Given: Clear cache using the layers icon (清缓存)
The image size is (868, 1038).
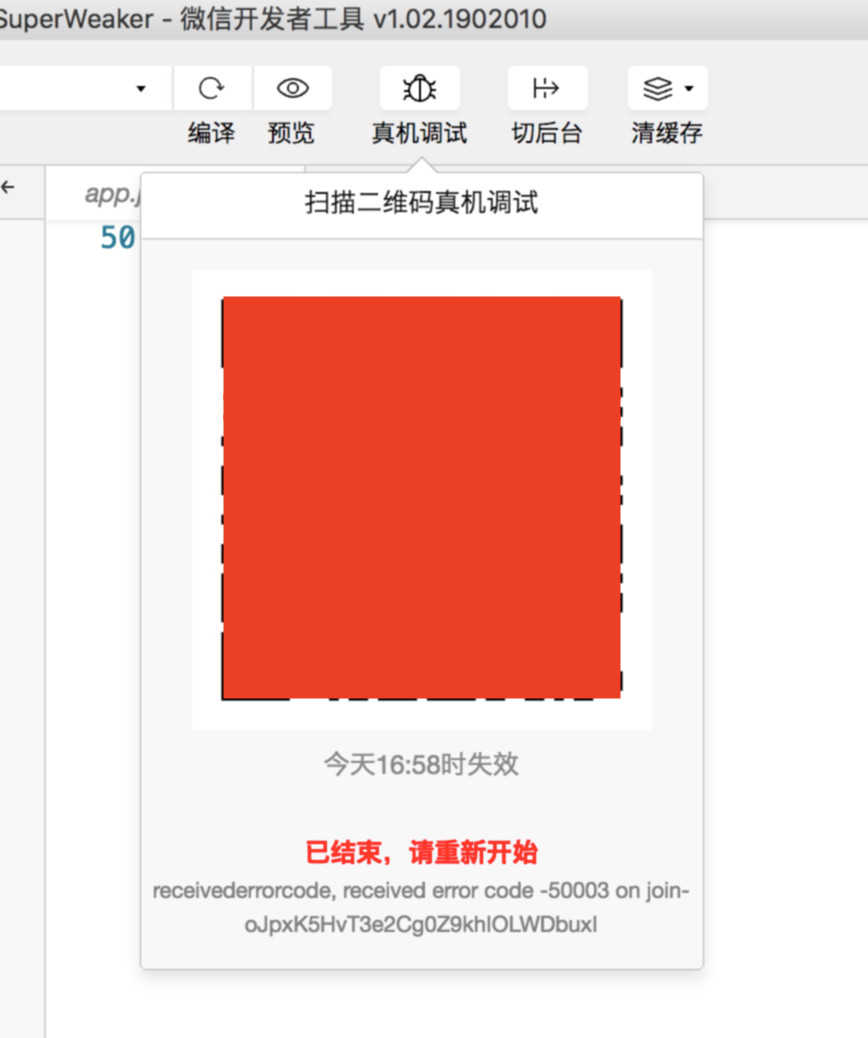Looking at the screenshot, I should pyautogui.click(x=657, y=88).
